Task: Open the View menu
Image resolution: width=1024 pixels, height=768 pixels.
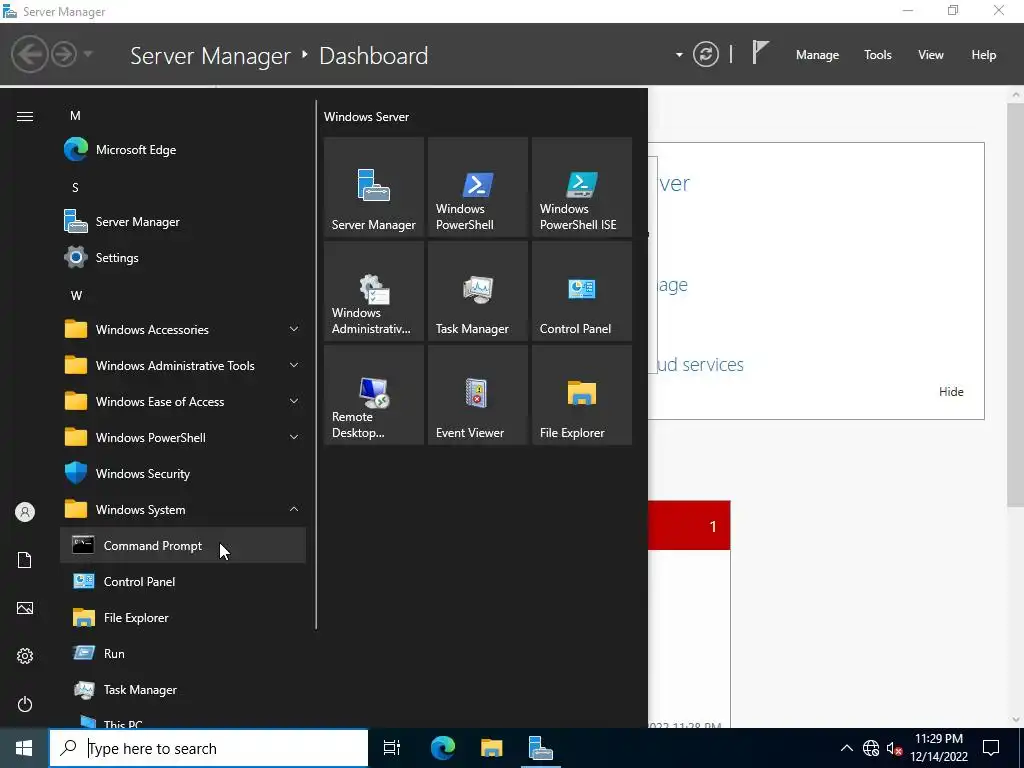Action: (931, 55)
